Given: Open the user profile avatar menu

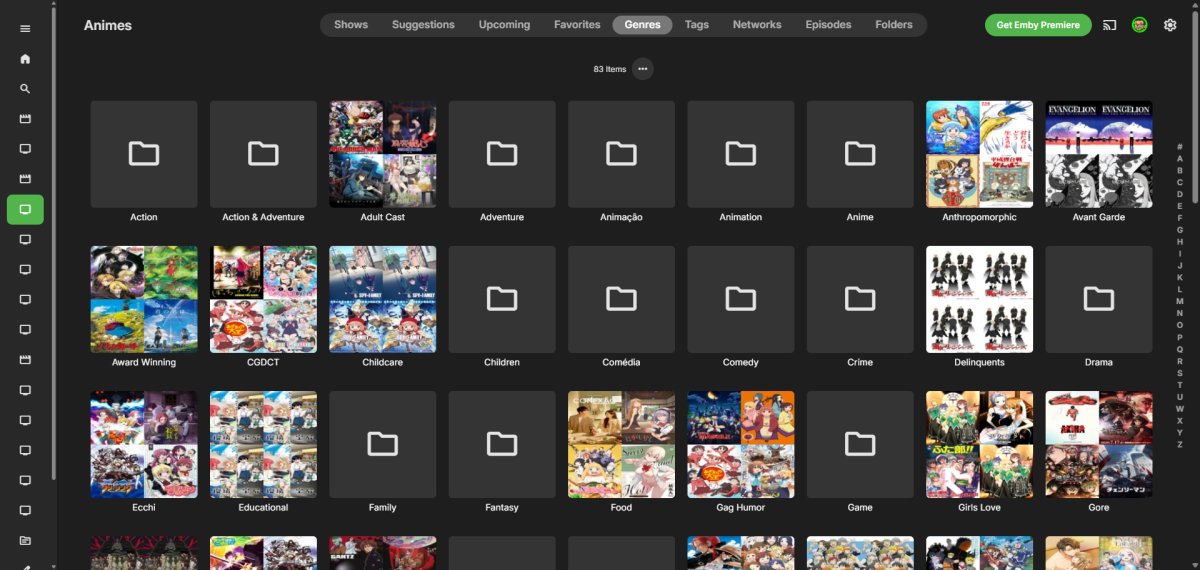Looking at the screenshot, I should coord(1140,25).
